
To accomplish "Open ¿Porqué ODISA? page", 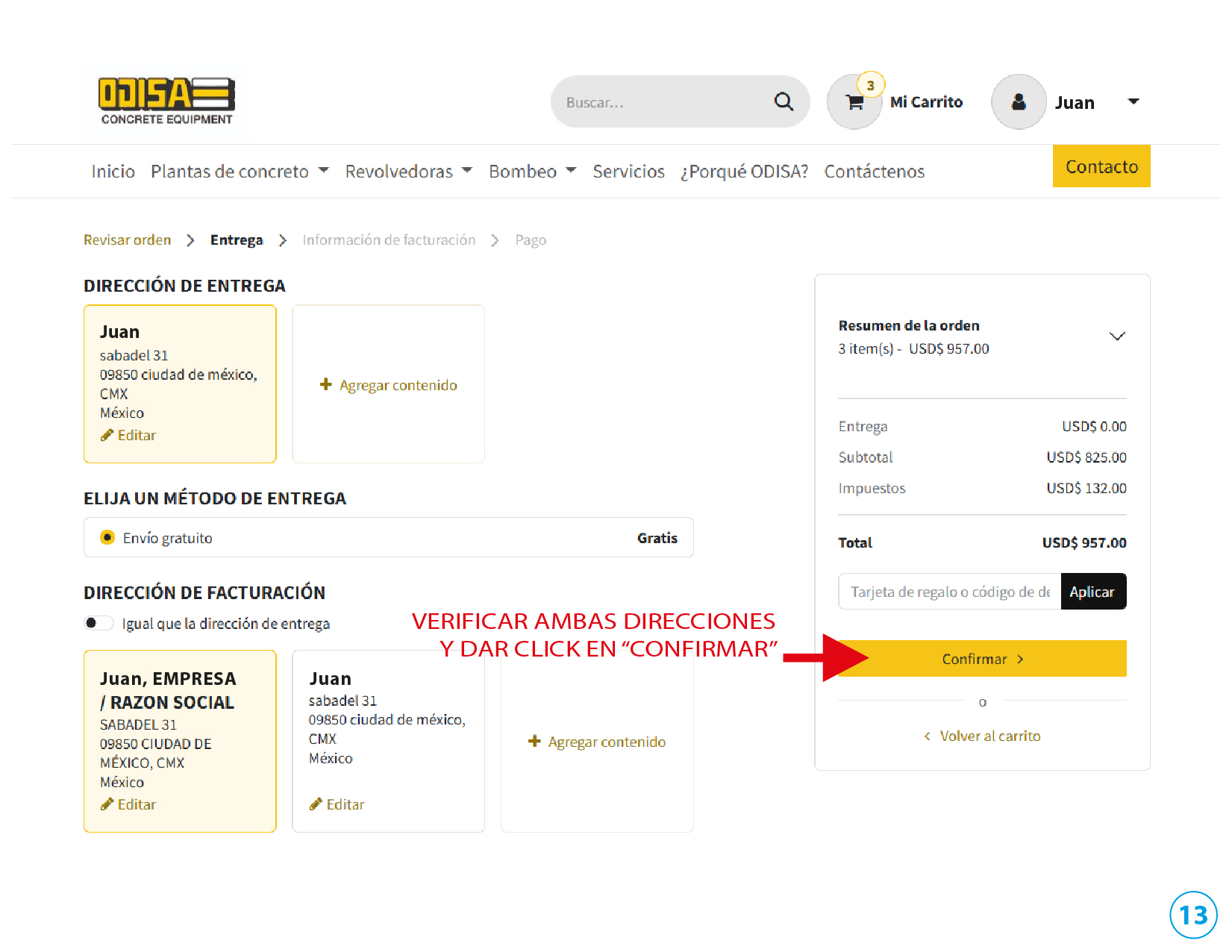I will pos(744,172).
